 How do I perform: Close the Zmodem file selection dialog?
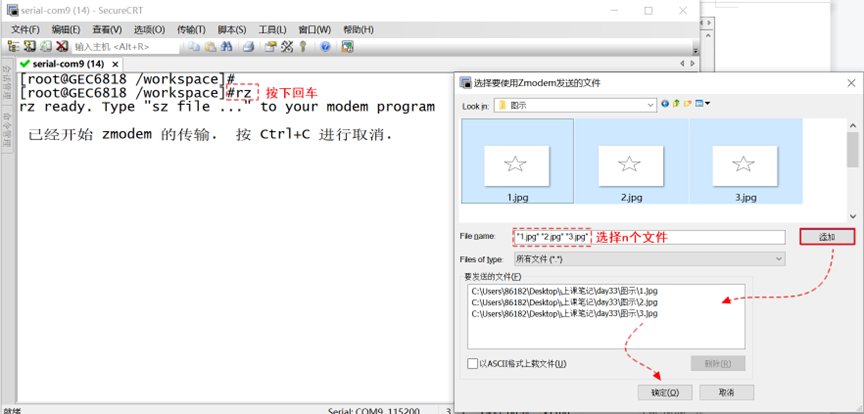click(x=851, y=83)
